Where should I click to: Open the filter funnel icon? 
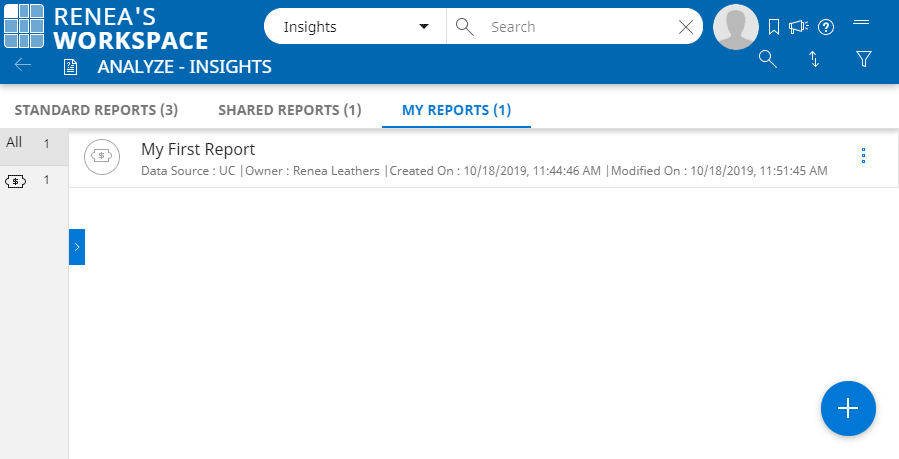[x=863, y=59]
